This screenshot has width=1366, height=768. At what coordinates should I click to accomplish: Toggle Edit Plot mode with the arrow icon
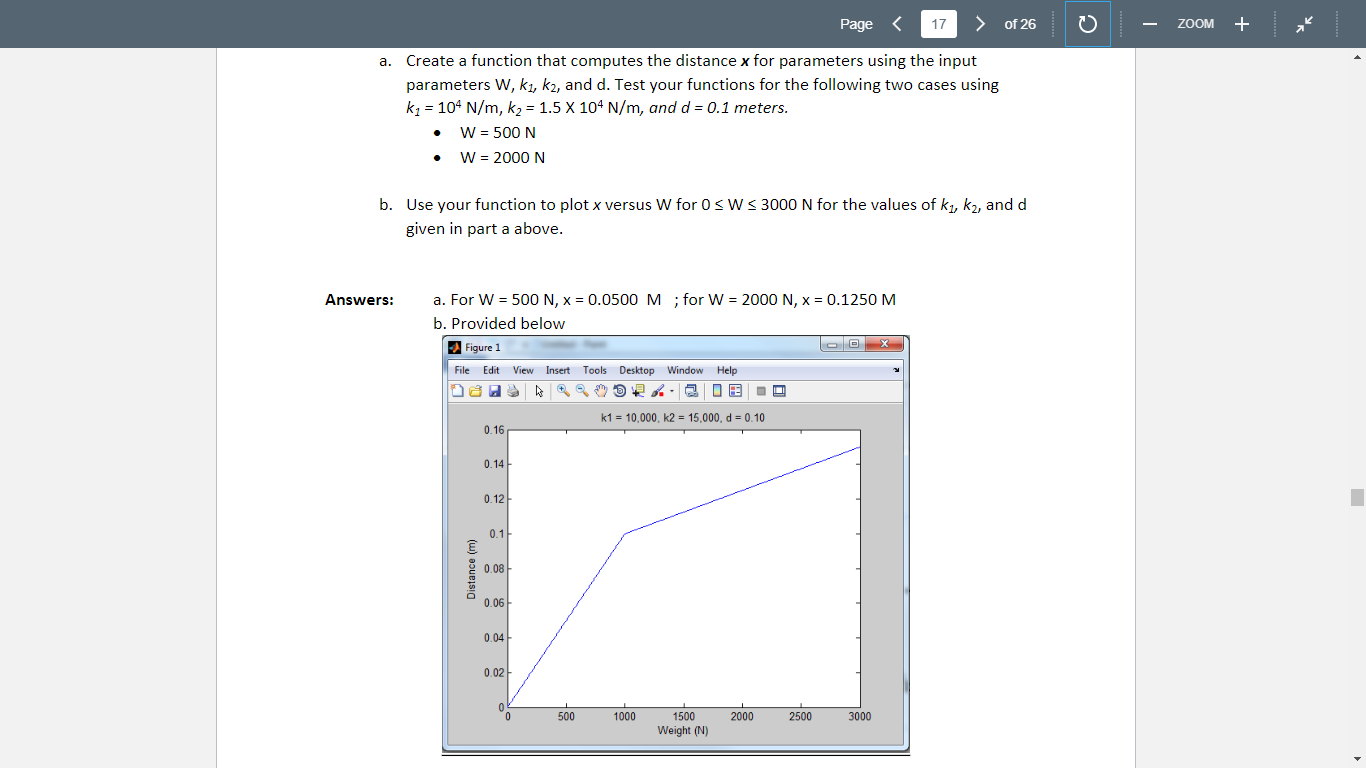(x=540, y=390)
